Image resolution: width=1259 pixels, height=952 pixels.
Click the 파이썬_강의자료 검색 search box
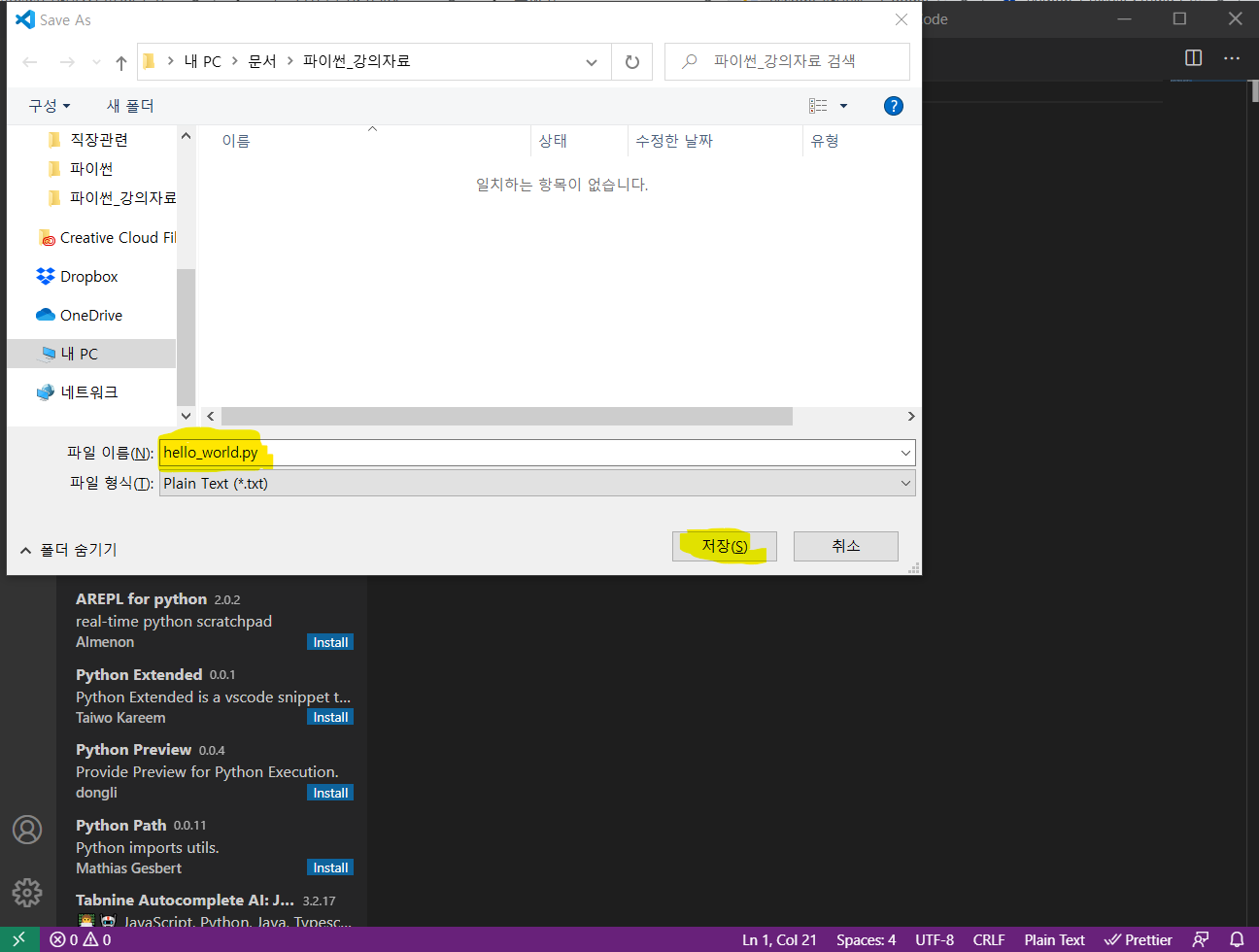787,61
